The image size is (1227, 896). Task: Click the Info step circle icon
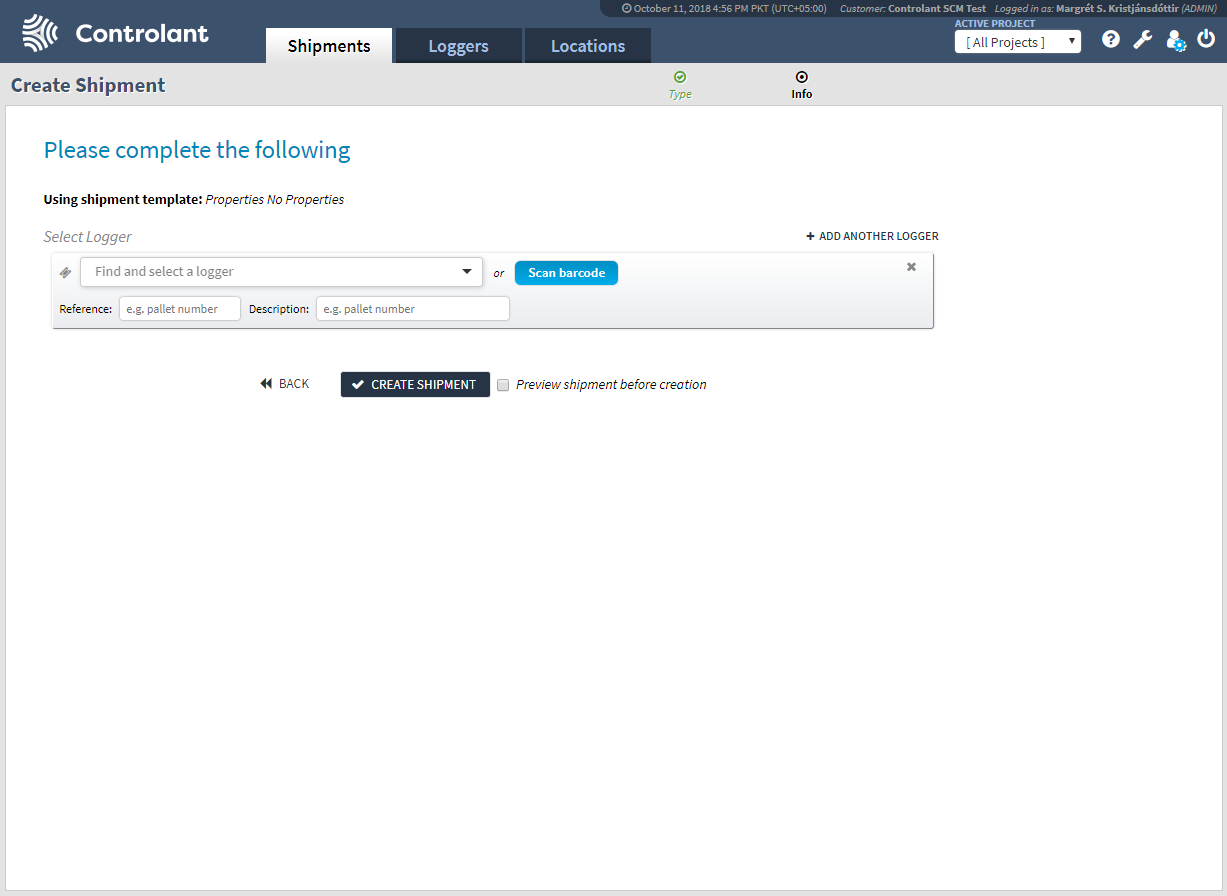coord(802,77)
